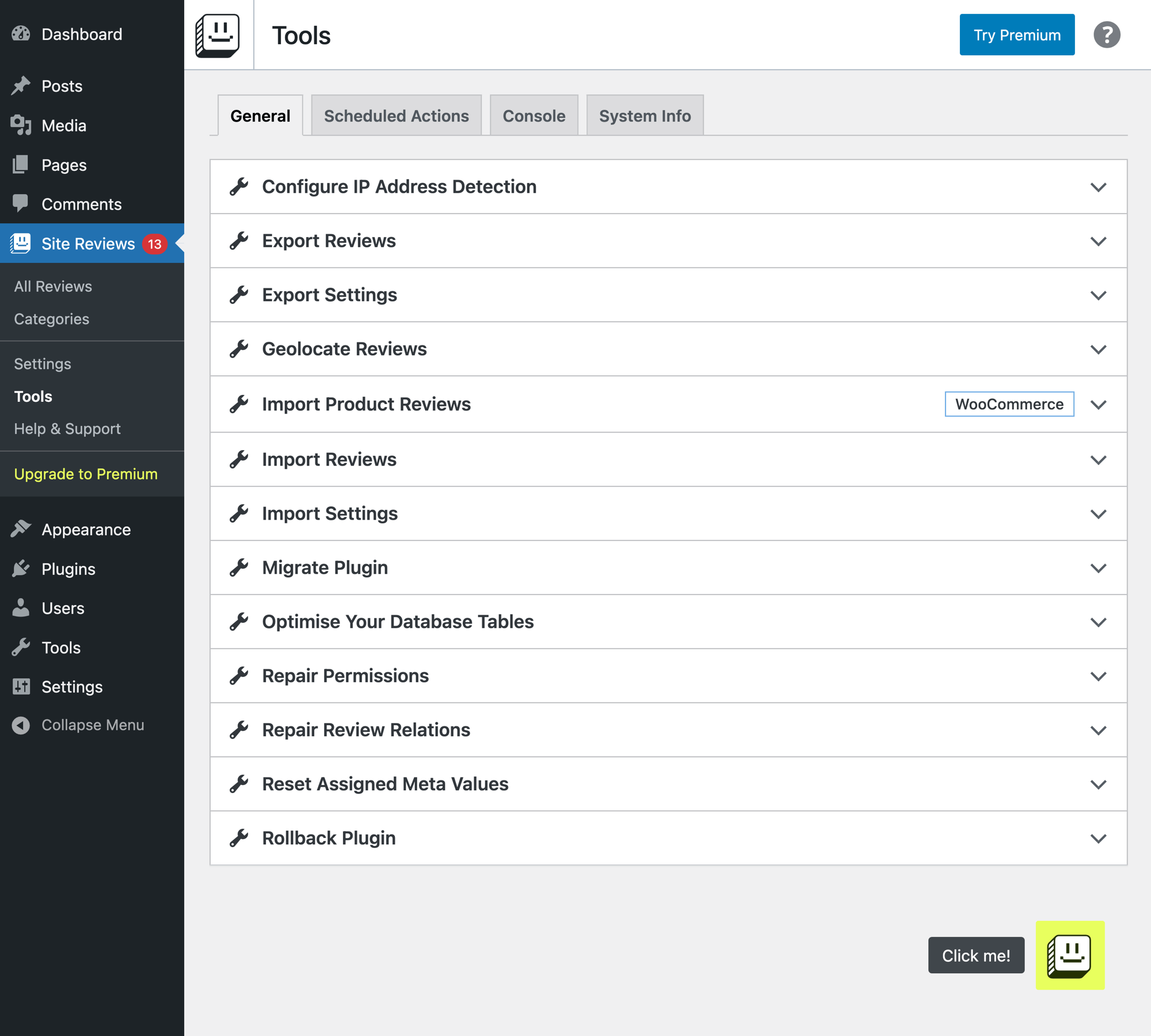Click the help question mark icon
This screenshot has height=1036, width=1151.
(x=1106, y=35)
